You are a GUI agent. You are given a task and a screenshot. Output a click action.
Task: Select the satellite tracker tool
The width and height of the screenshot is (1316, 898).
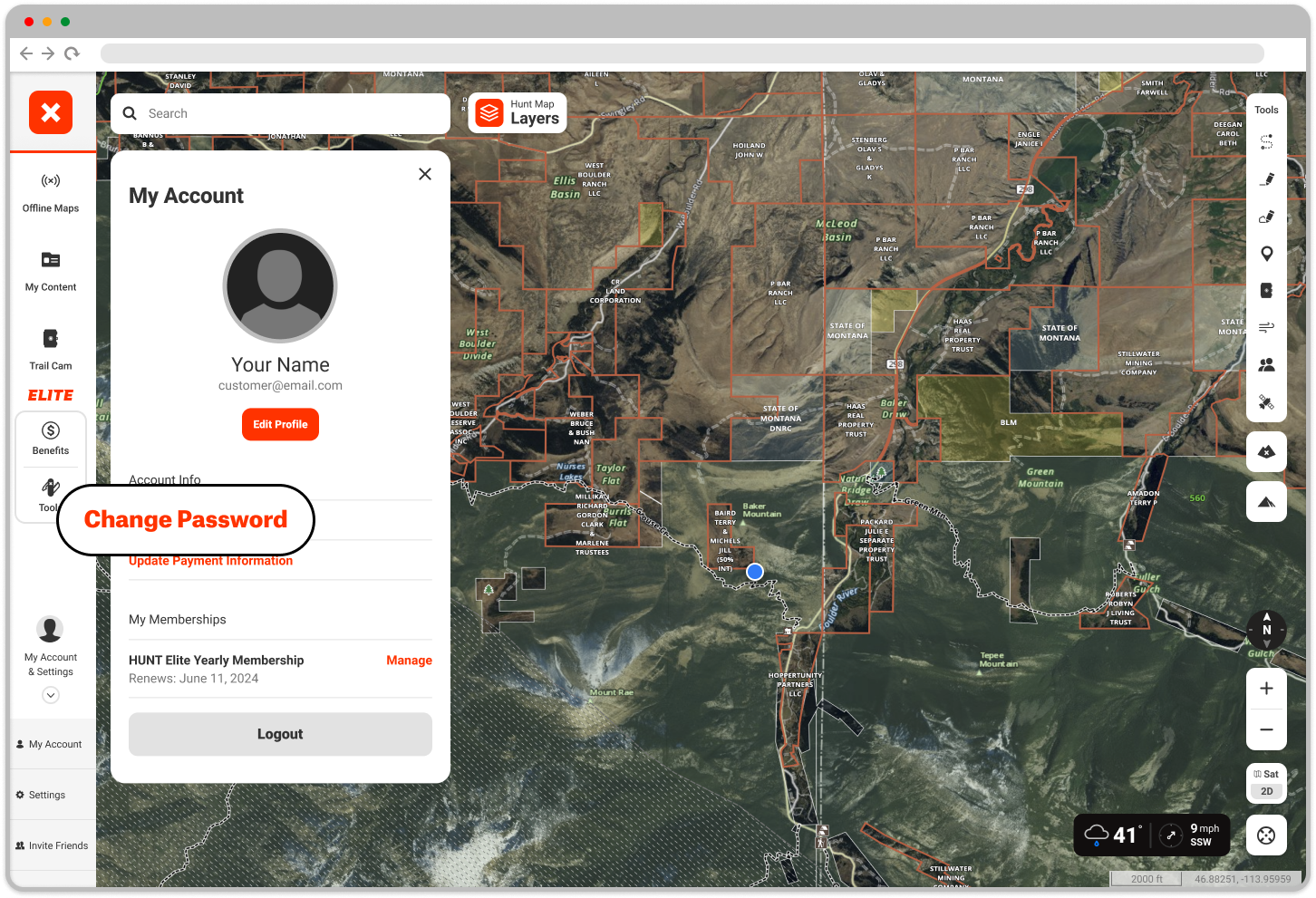click(1267, 402)
